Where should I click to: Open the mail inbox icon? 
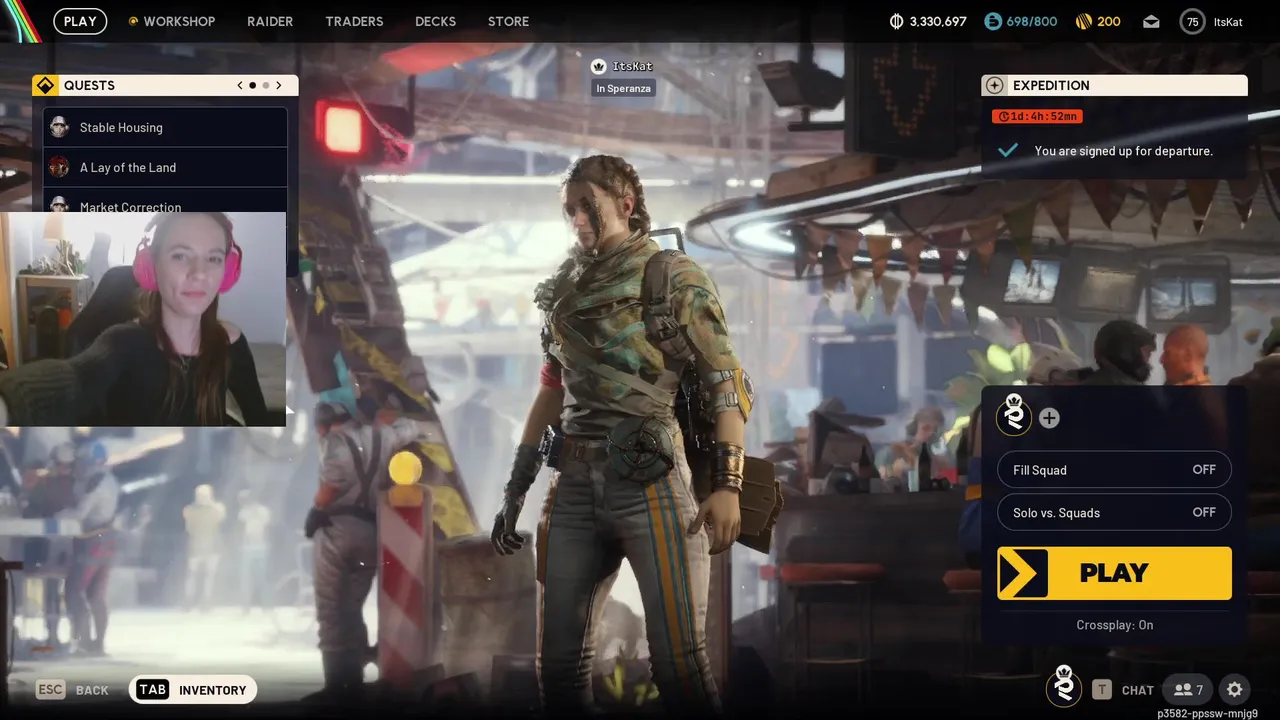pos(1151,21)
